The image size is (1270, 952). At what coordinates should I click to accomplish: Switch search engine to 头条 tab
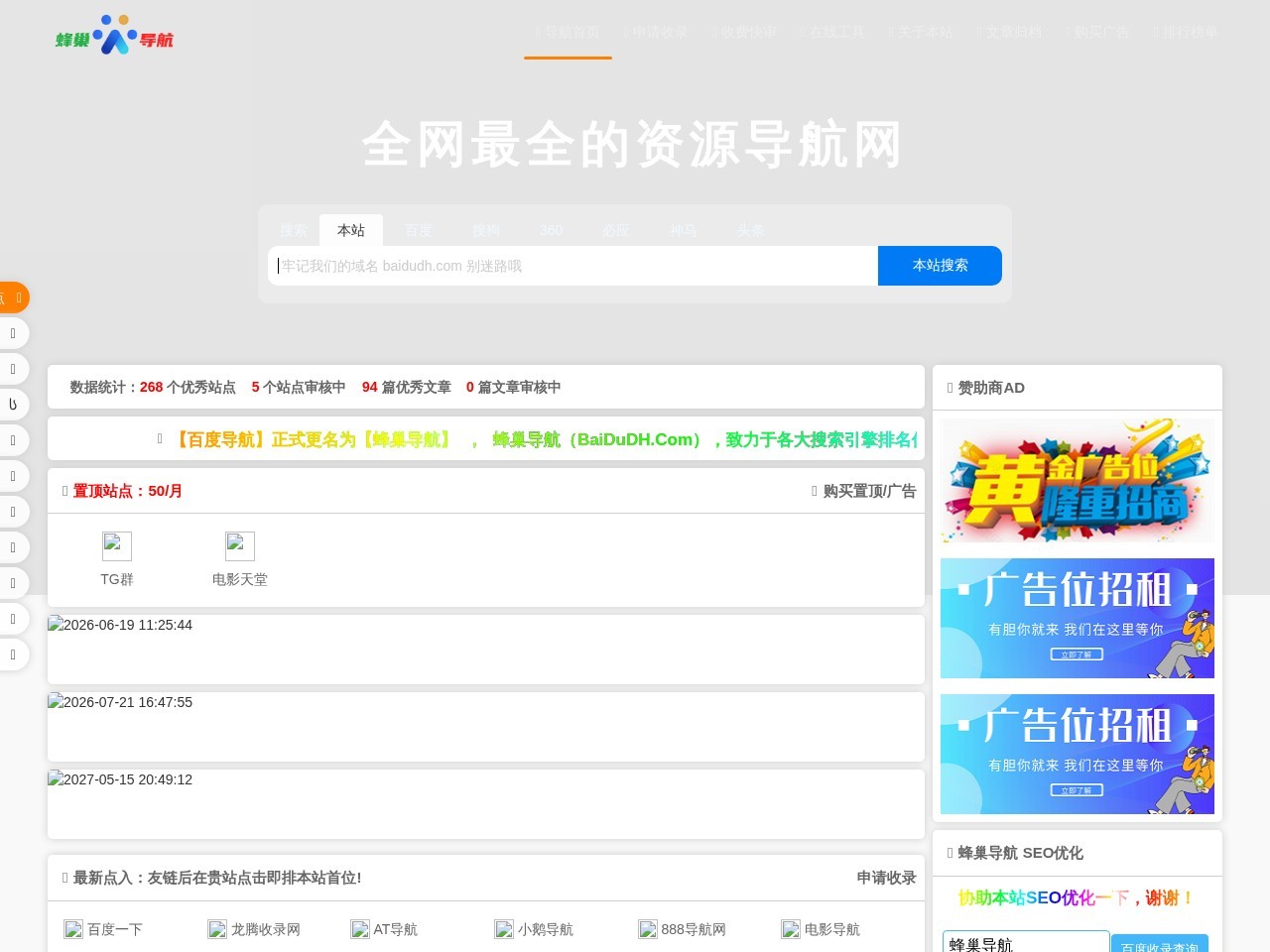point(751,230)
